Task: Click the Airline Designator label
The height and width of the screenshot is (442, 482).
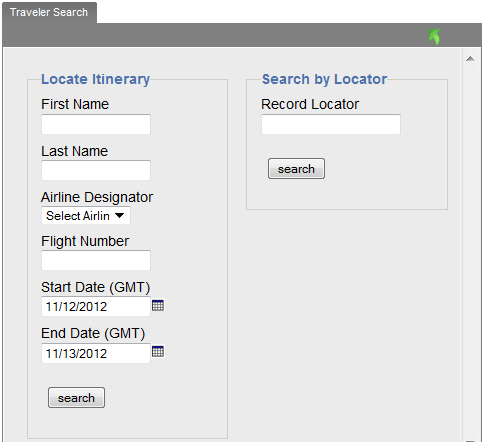Action: [x=97, y=197]
